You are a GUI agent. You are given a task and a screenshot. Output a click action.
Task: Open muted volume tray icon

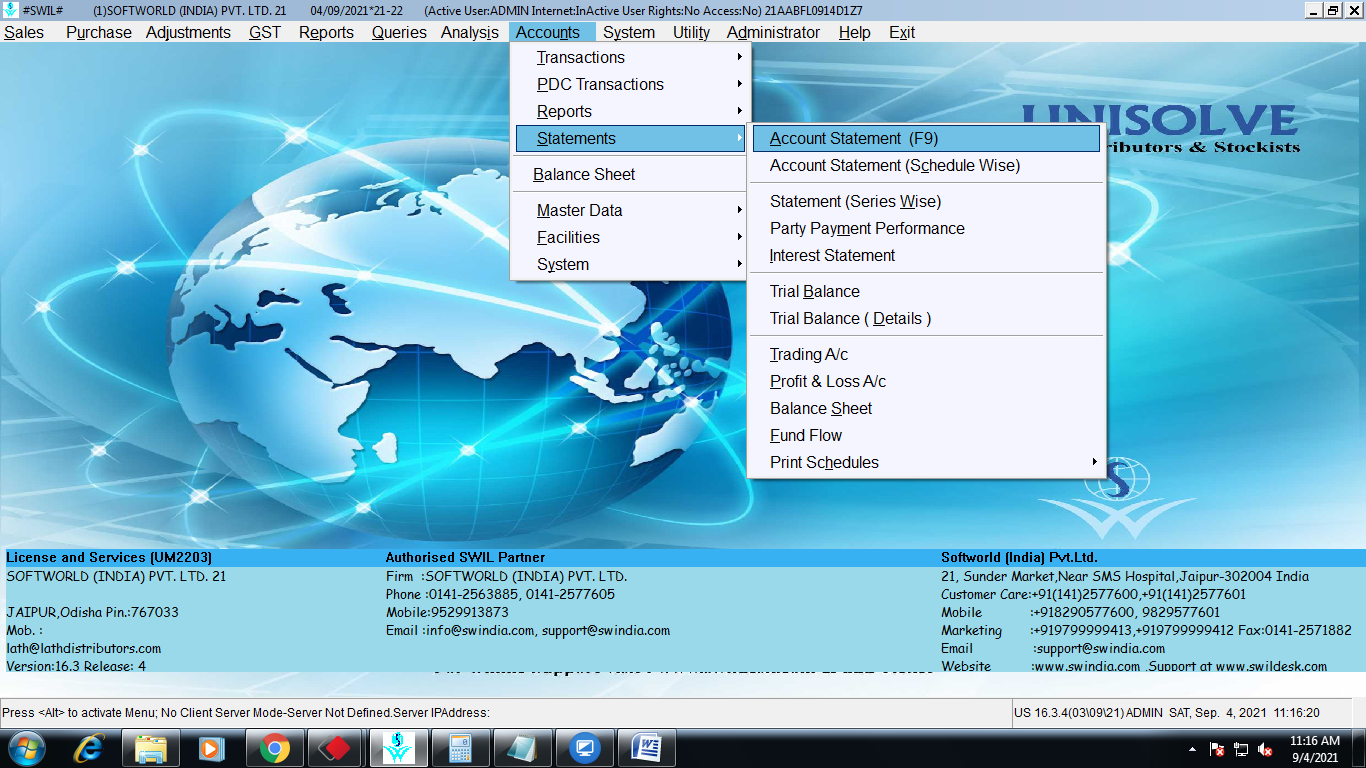pyautogui.click(x=1265, y=749)
